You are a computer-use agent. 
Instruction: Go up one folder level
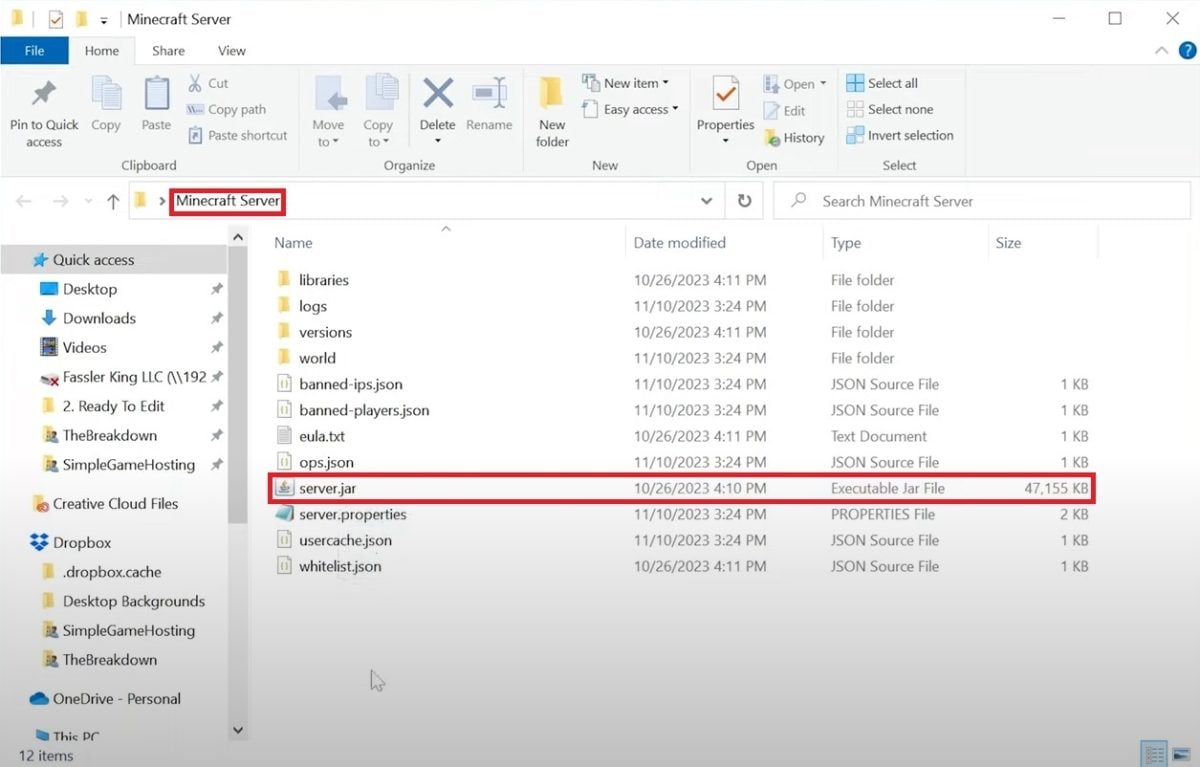pos(113,201)
